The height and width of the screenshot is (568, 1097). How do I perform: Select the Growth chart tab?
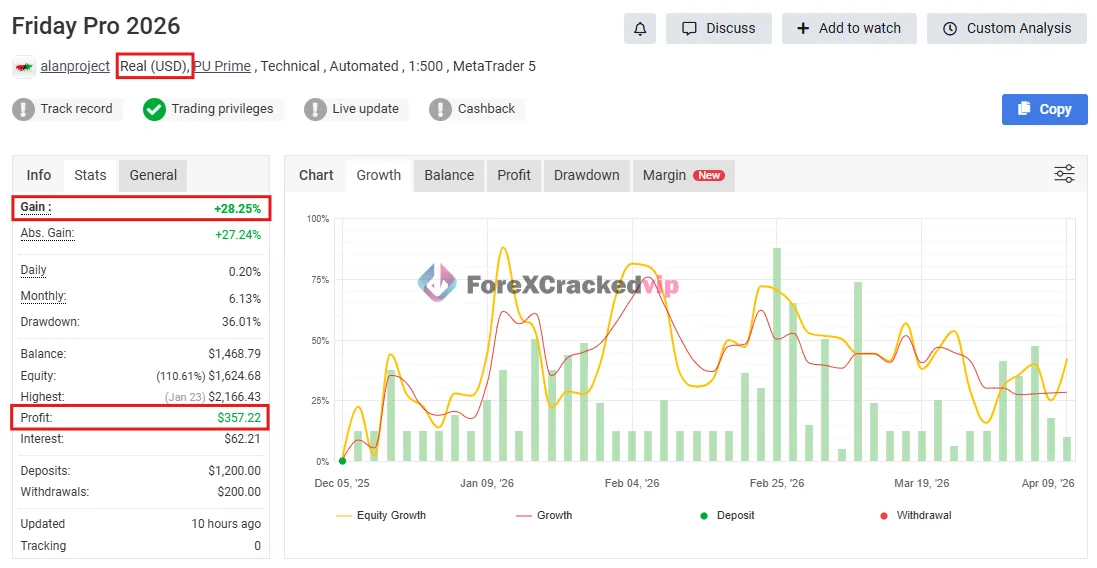[378, 175]
